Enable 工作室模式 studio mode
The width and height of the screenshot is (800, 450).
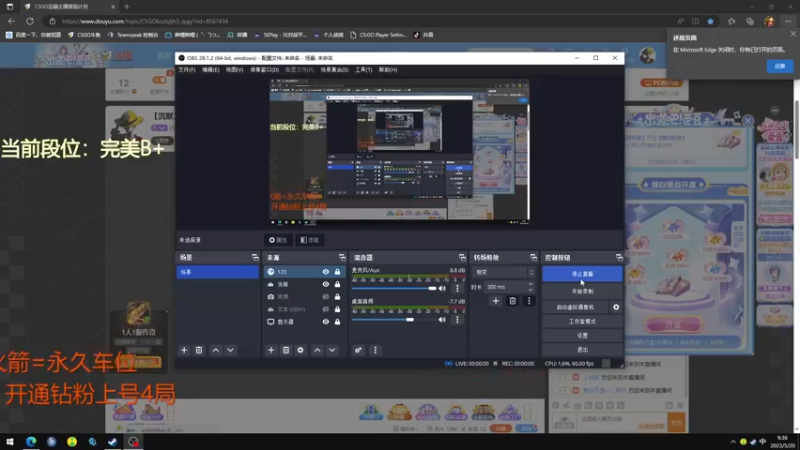[x=582, y=321]
